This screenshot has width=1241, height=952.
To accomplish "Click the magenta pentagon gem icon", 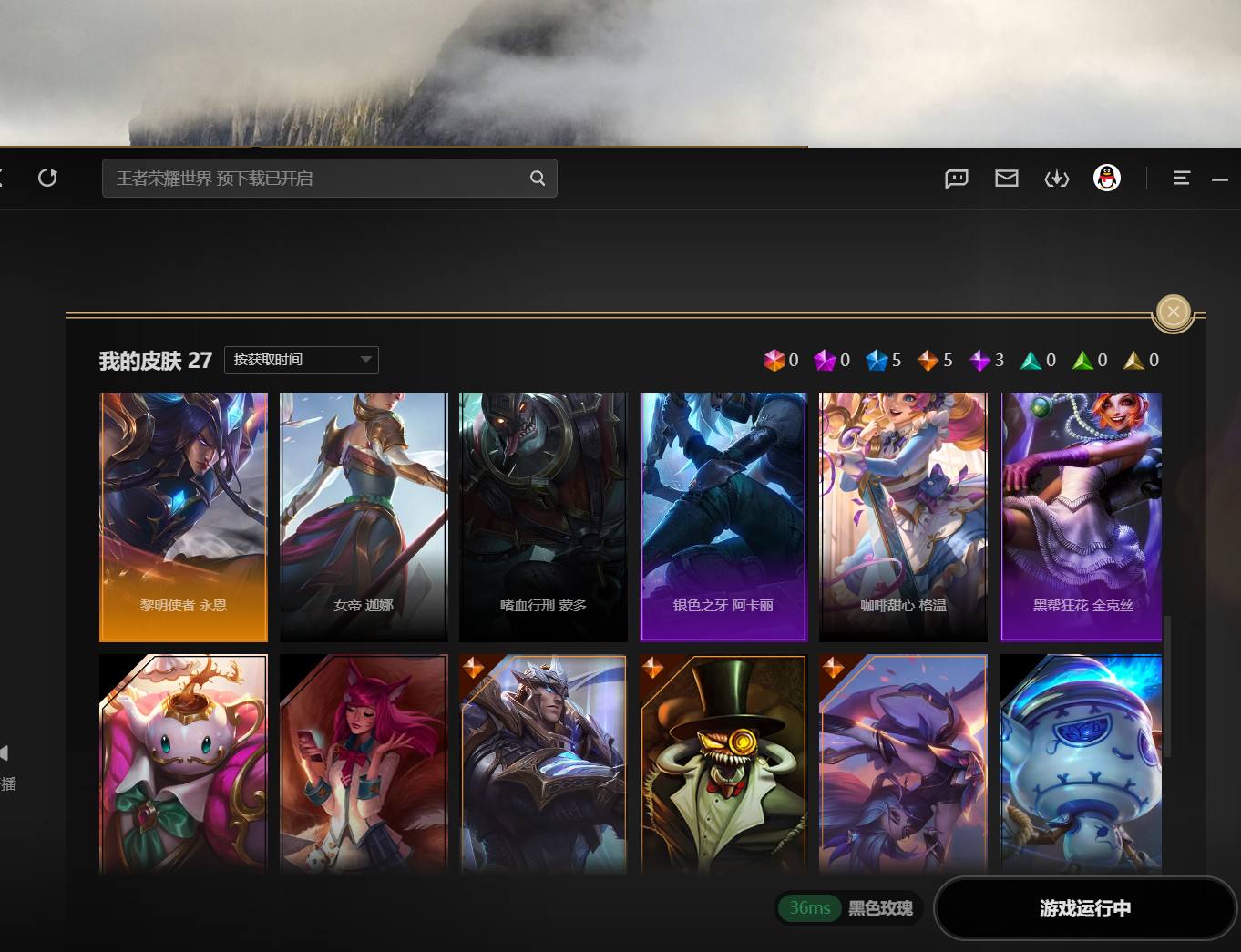I will [x=825, y=361].
